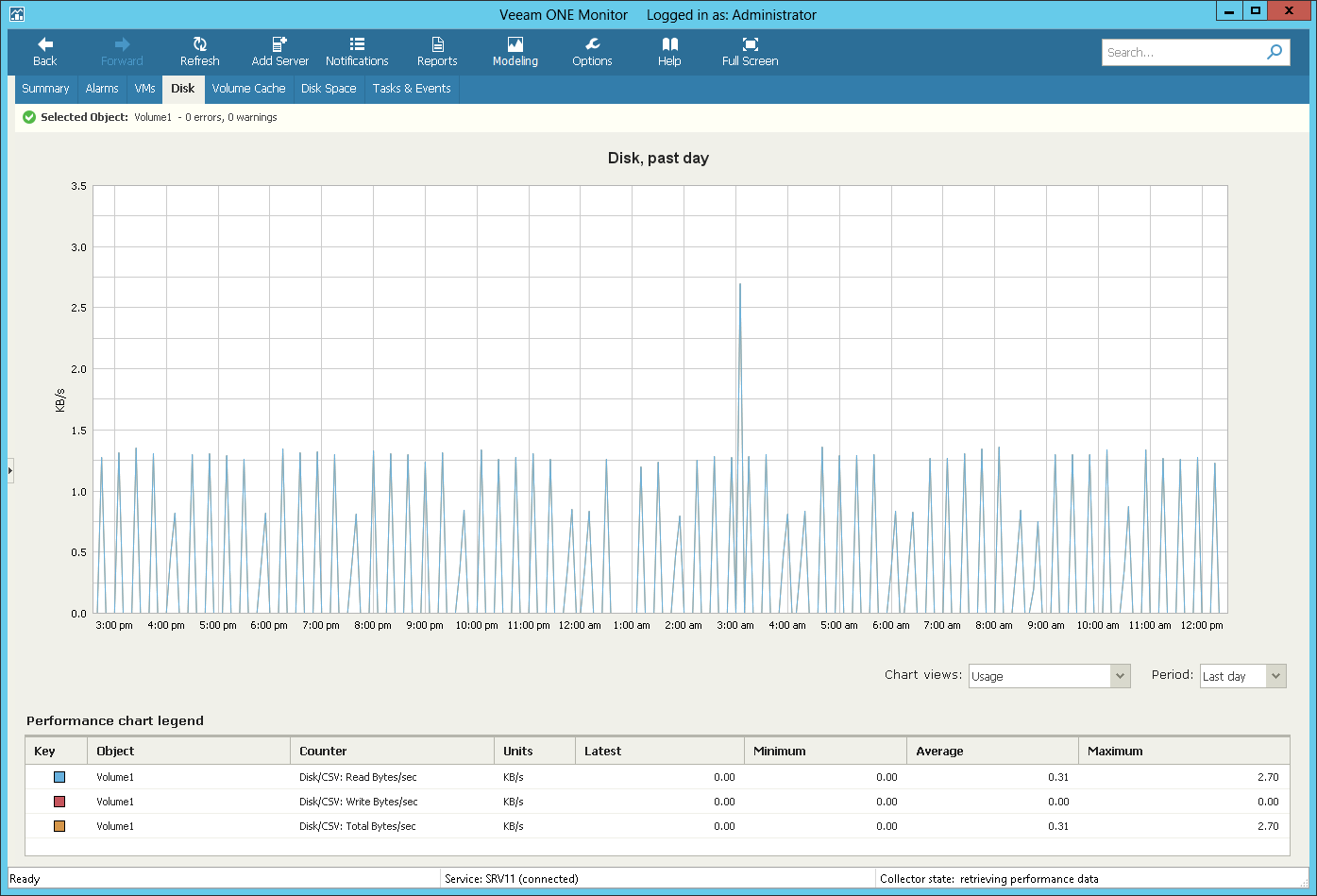Click the 12:00 am axis label
The image size is (1317, 896).
pos(580,625)
